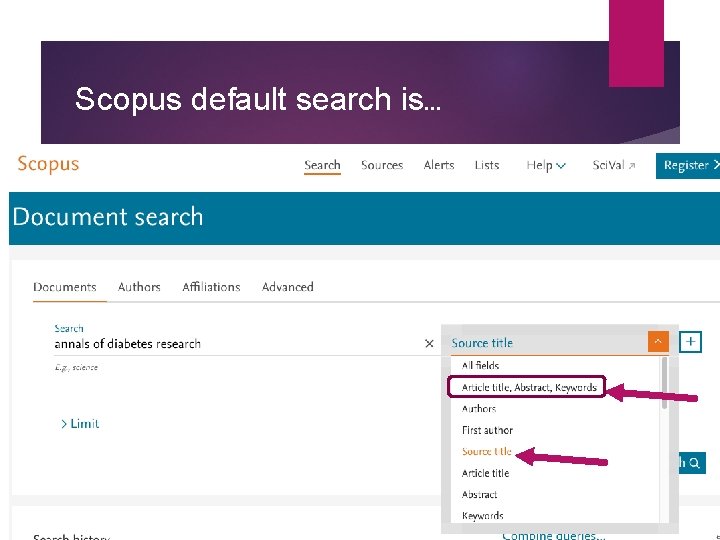Open Alerts in the top navigation

(439, 165)
